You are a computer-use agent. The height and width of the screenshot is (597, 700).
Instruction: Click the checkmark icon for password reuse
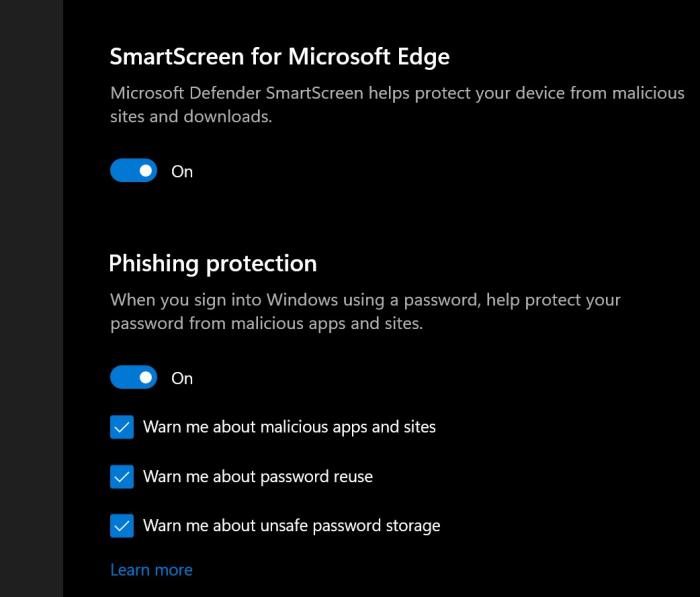[x=122, y=477]
